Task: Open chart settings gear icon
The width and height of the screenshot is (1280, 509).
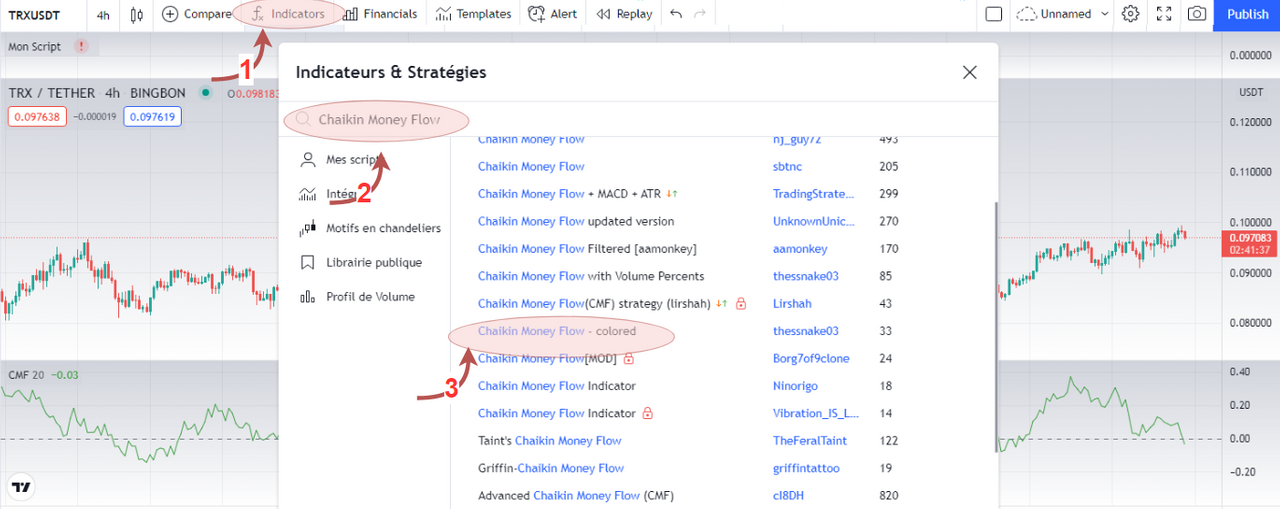Action: click(1131, 14)
